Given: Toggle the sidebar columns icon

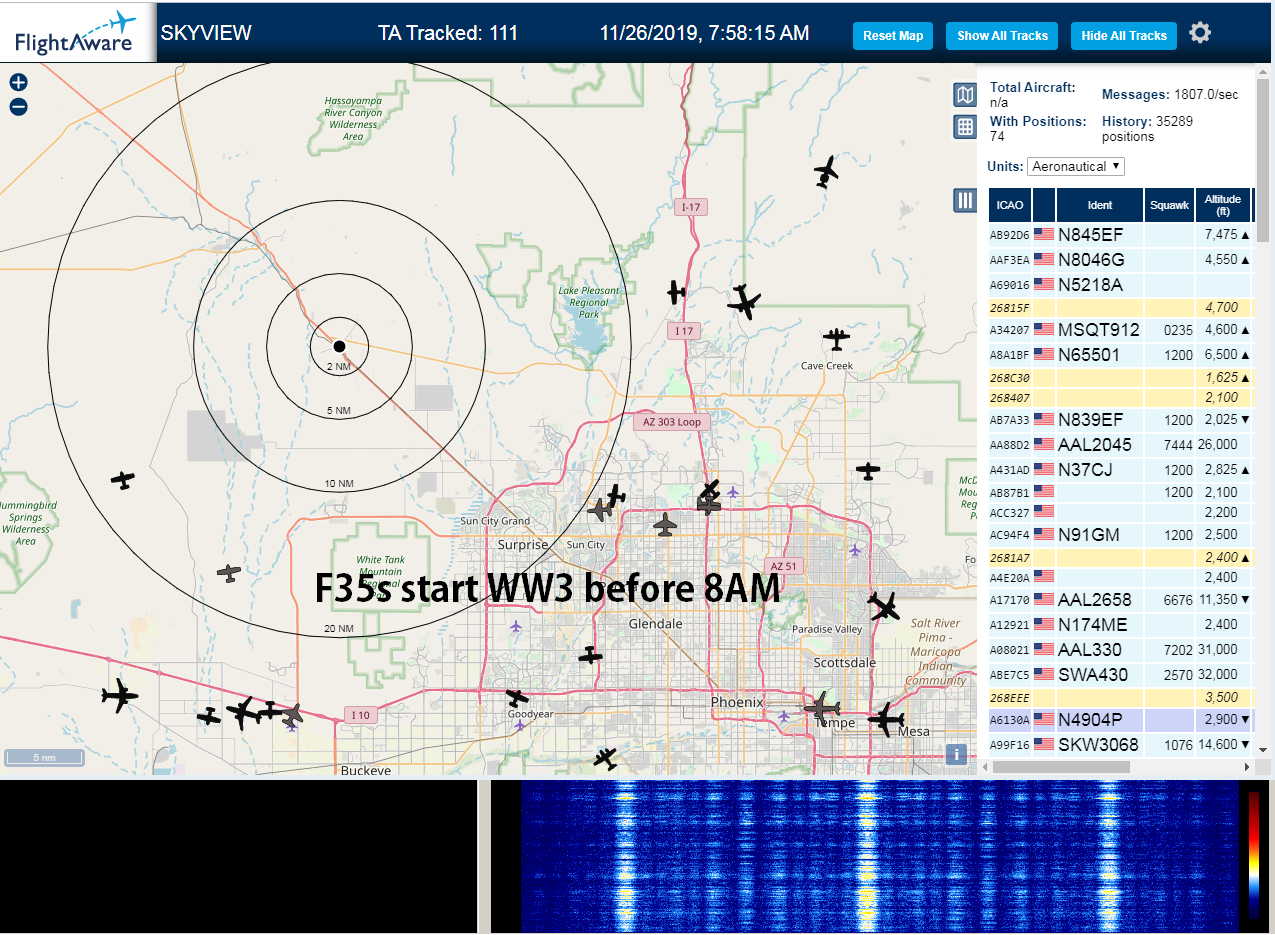Looking at the screenshot, I should pos(964,200).
